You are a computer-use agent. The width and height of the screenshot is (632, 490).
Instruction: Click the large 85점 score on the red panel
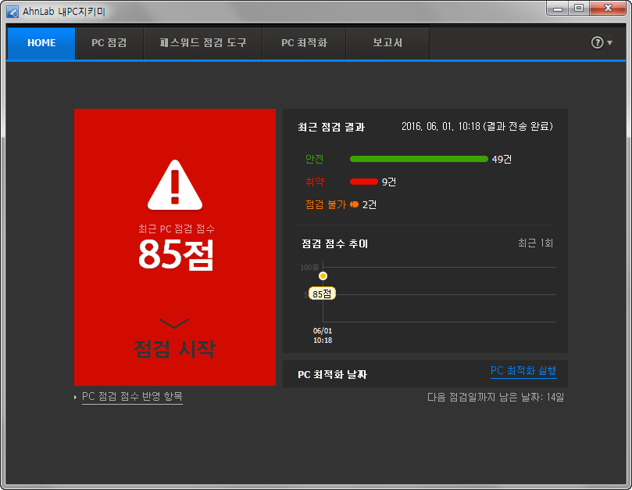[x=175, y=256]
